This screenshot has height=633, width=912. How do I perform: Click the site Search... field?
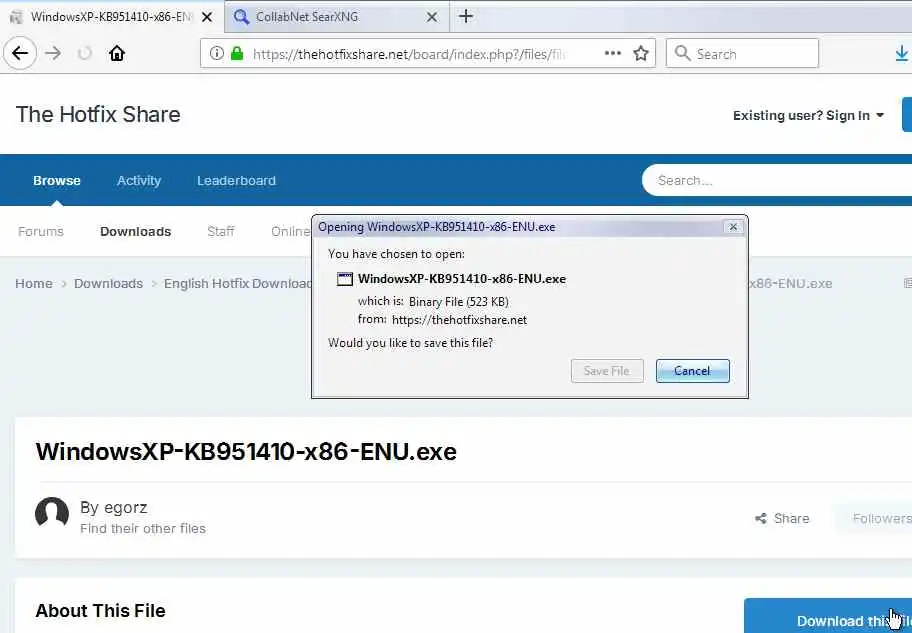point(776,180)
